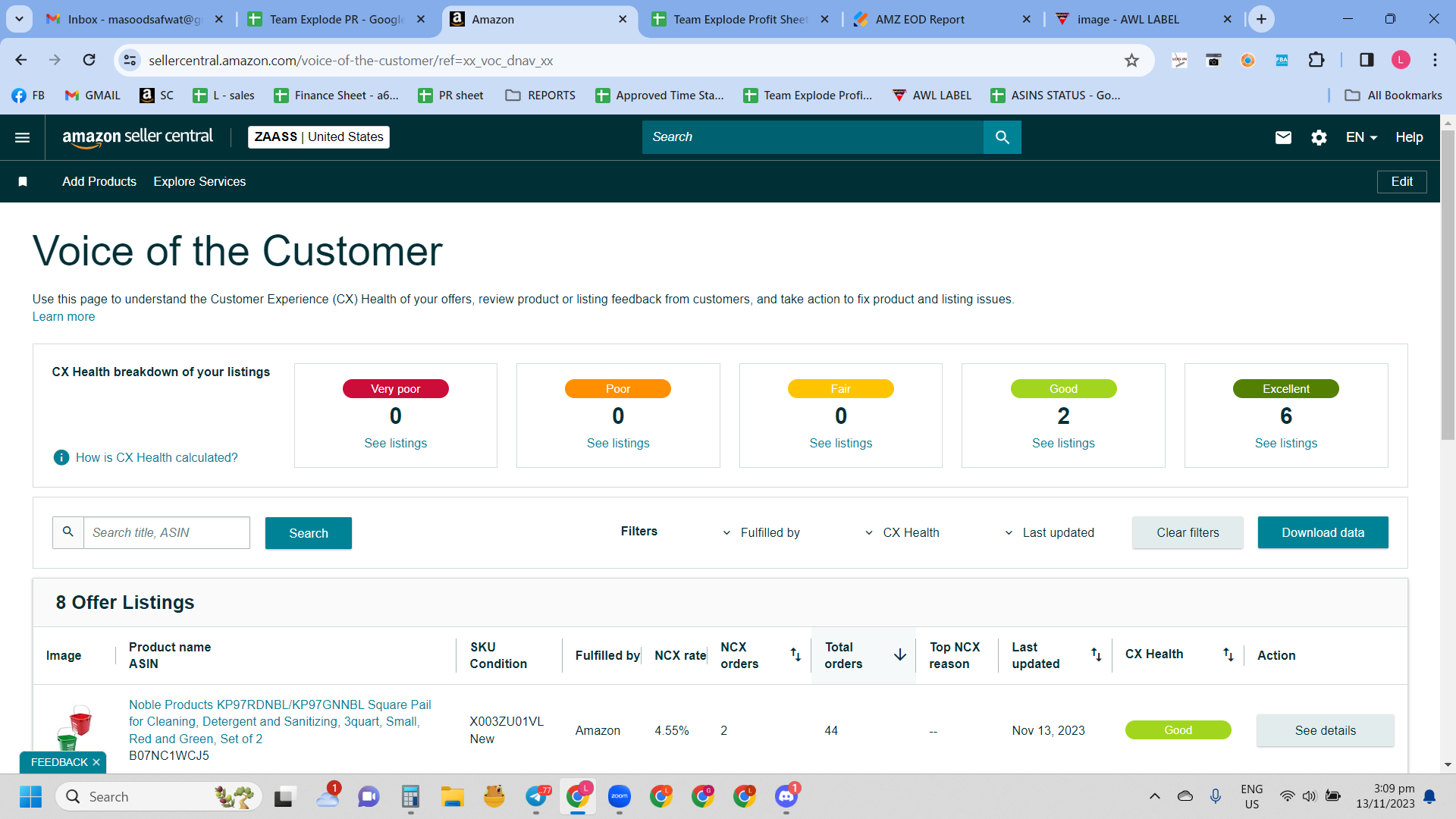The height and width of the screenshot is (819, 1456).
Task: Open Add Products menu item
Action: (99, 182)
